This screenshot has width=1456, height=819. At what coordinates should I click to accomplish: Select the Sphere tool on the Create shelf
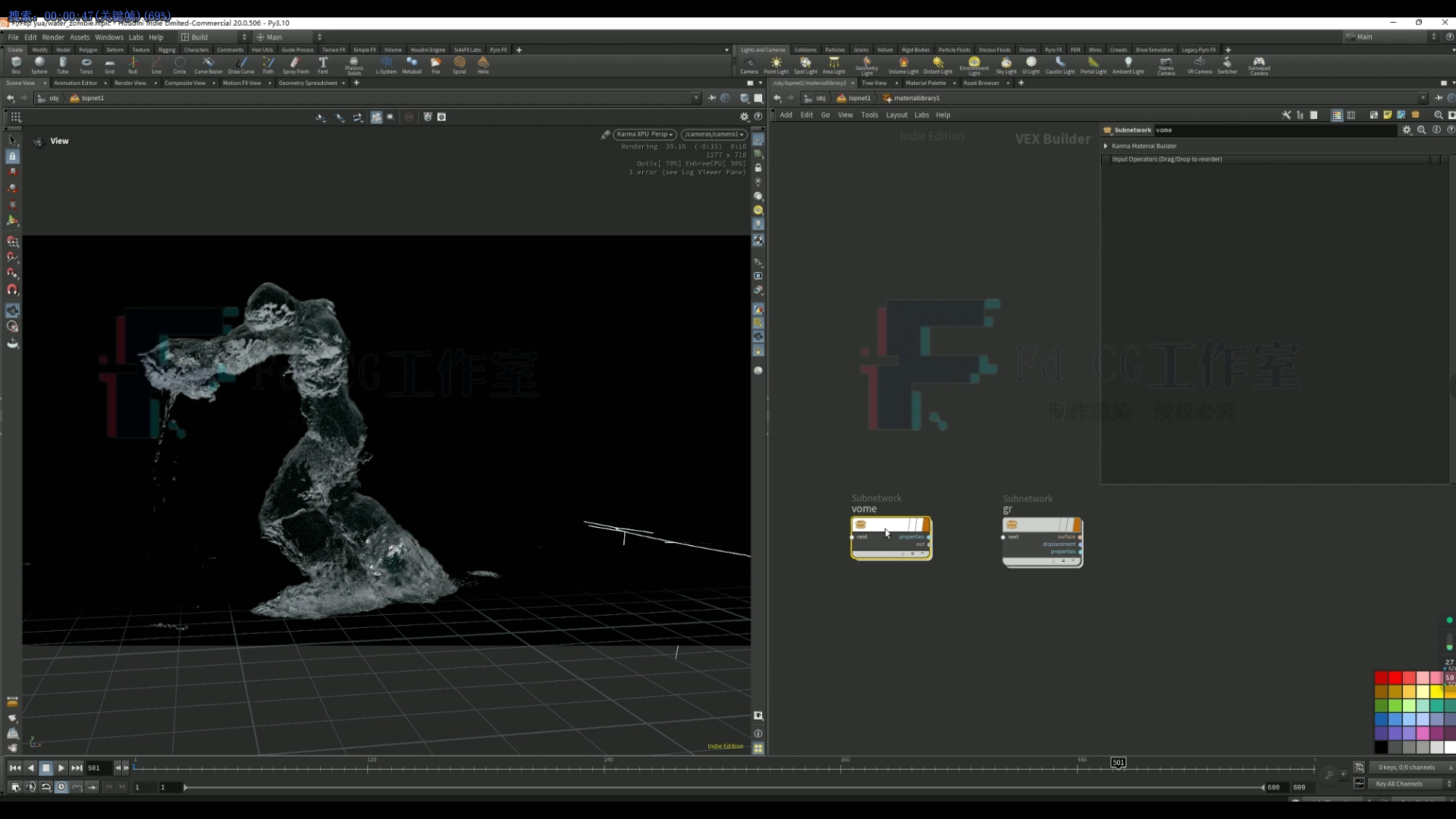coord(39,64)
